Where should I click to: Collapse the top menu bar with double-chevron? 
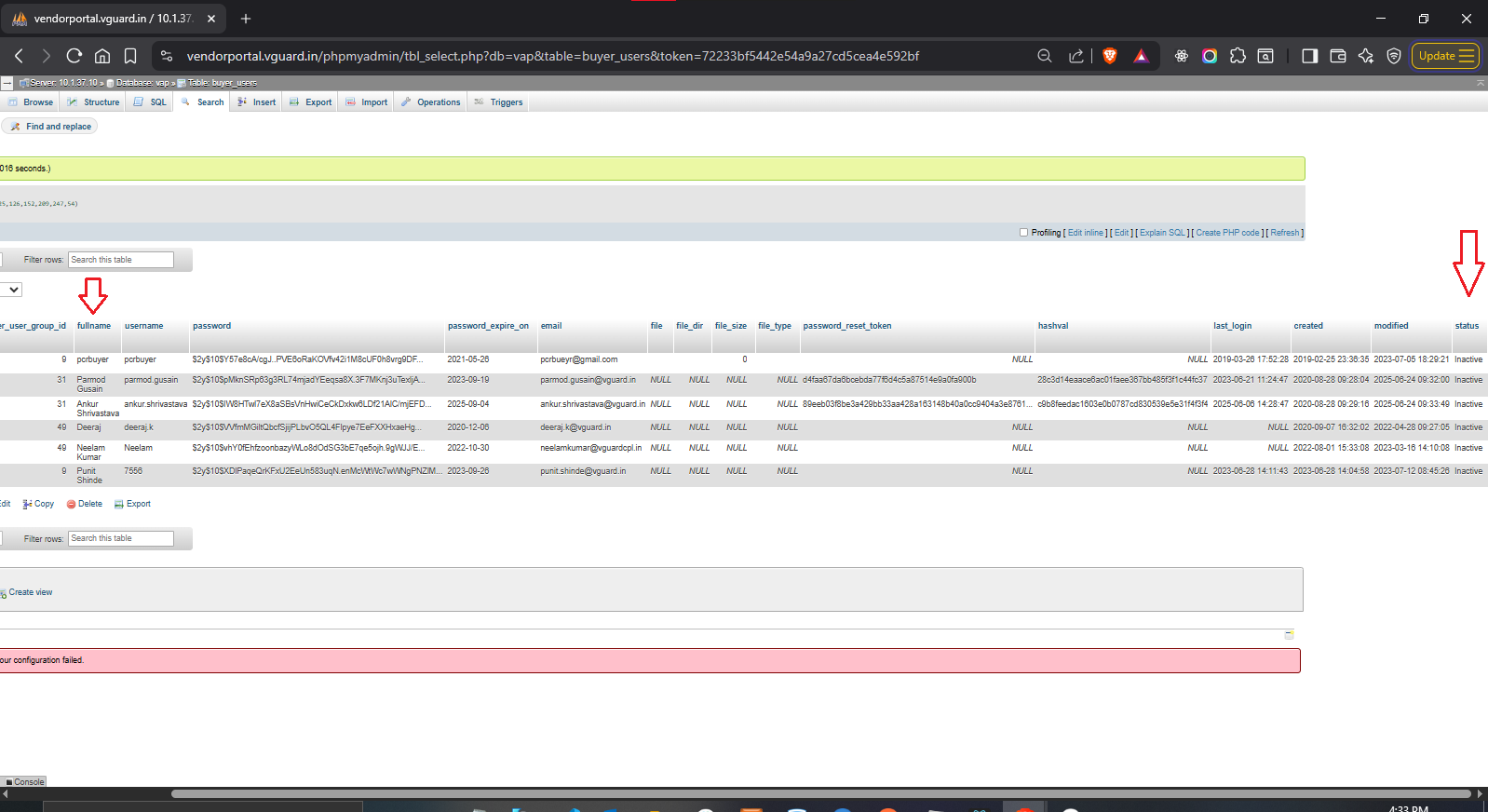(x=1481, y=83)
